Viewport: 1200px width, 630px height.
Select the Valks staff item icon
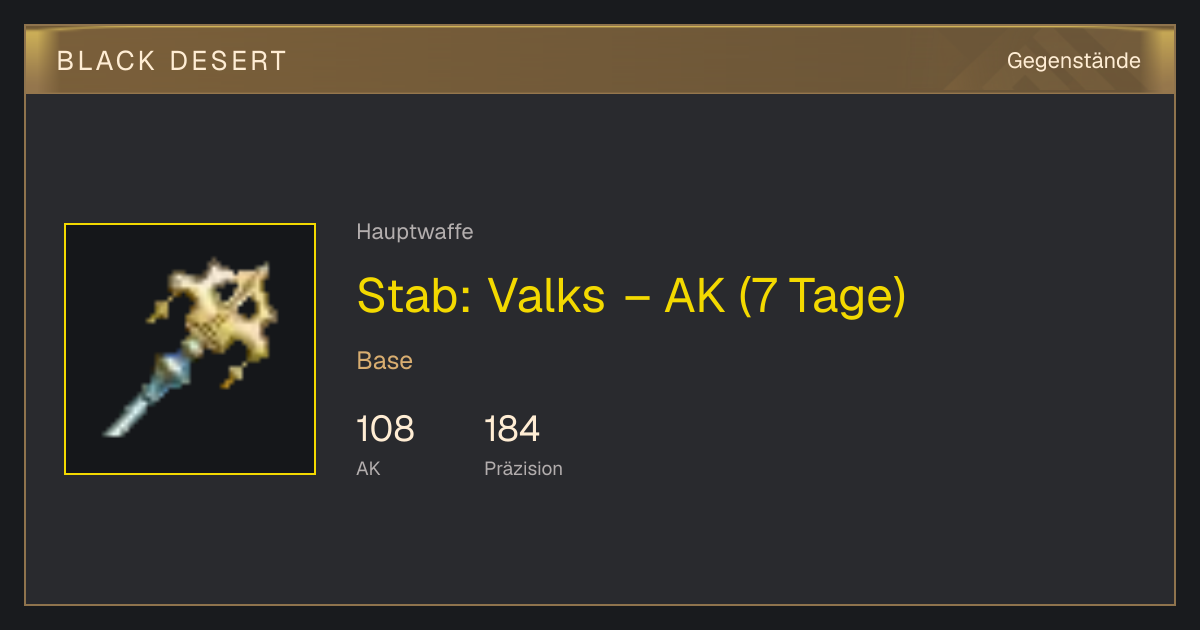tap(190, 349)
